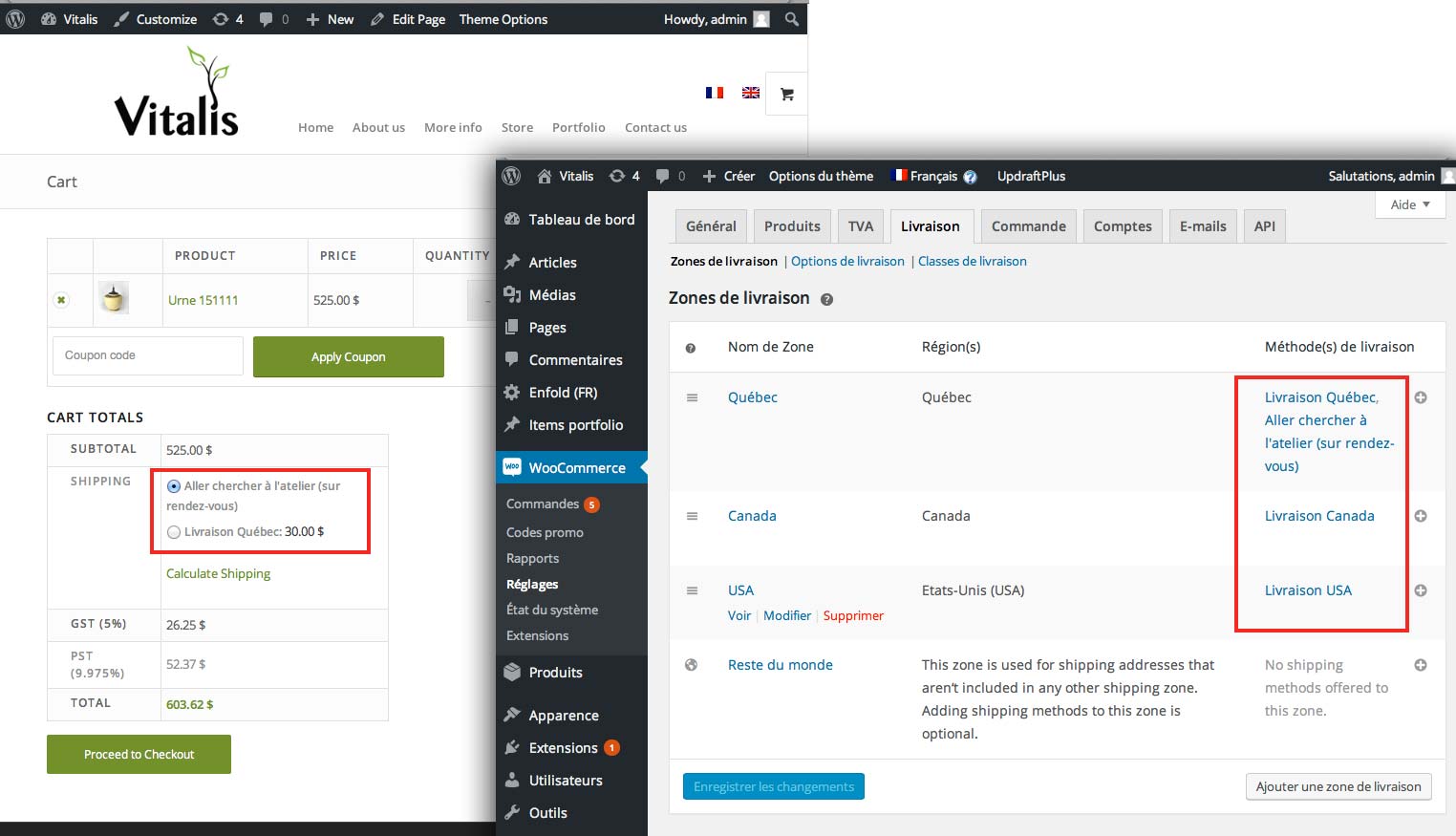1456x836 pixels.
Task: Add shipping method to Québec zone
Action: click(x=1421, y=397)
